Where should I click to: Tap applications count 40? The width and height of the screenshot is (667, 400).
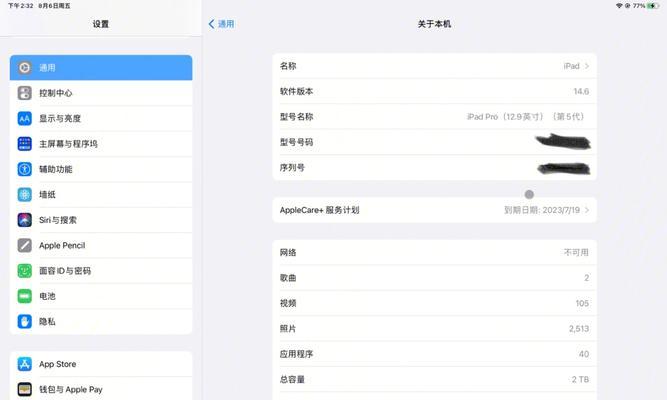[584, 354]
